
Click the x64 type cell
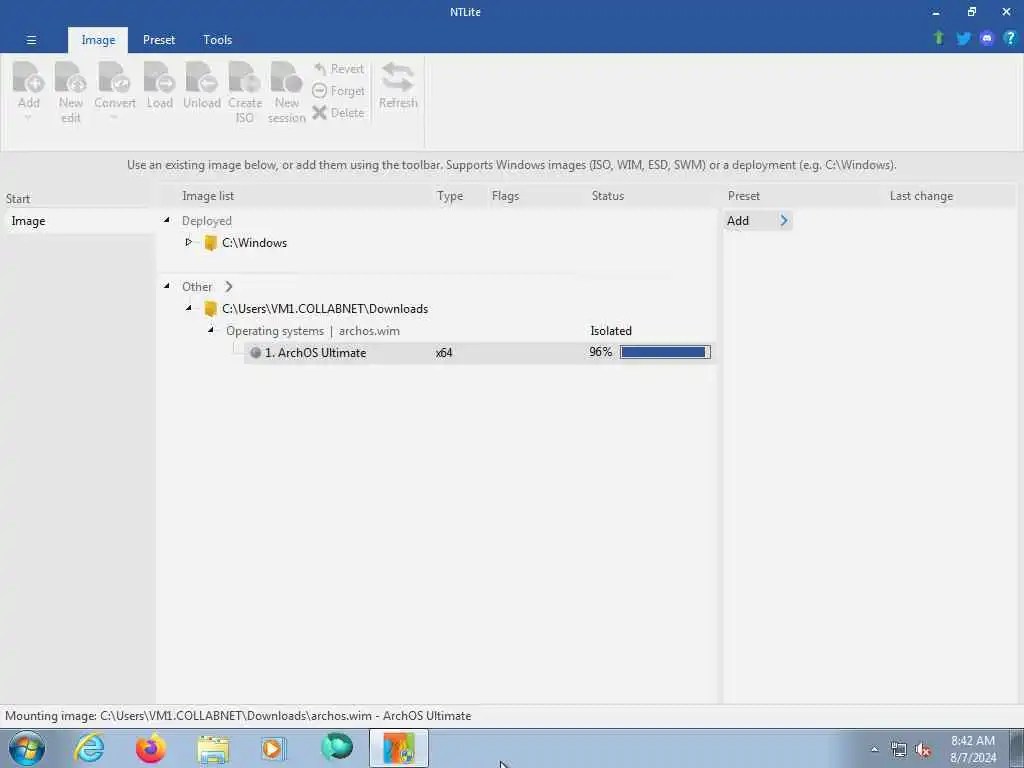(x=444, y=353)
